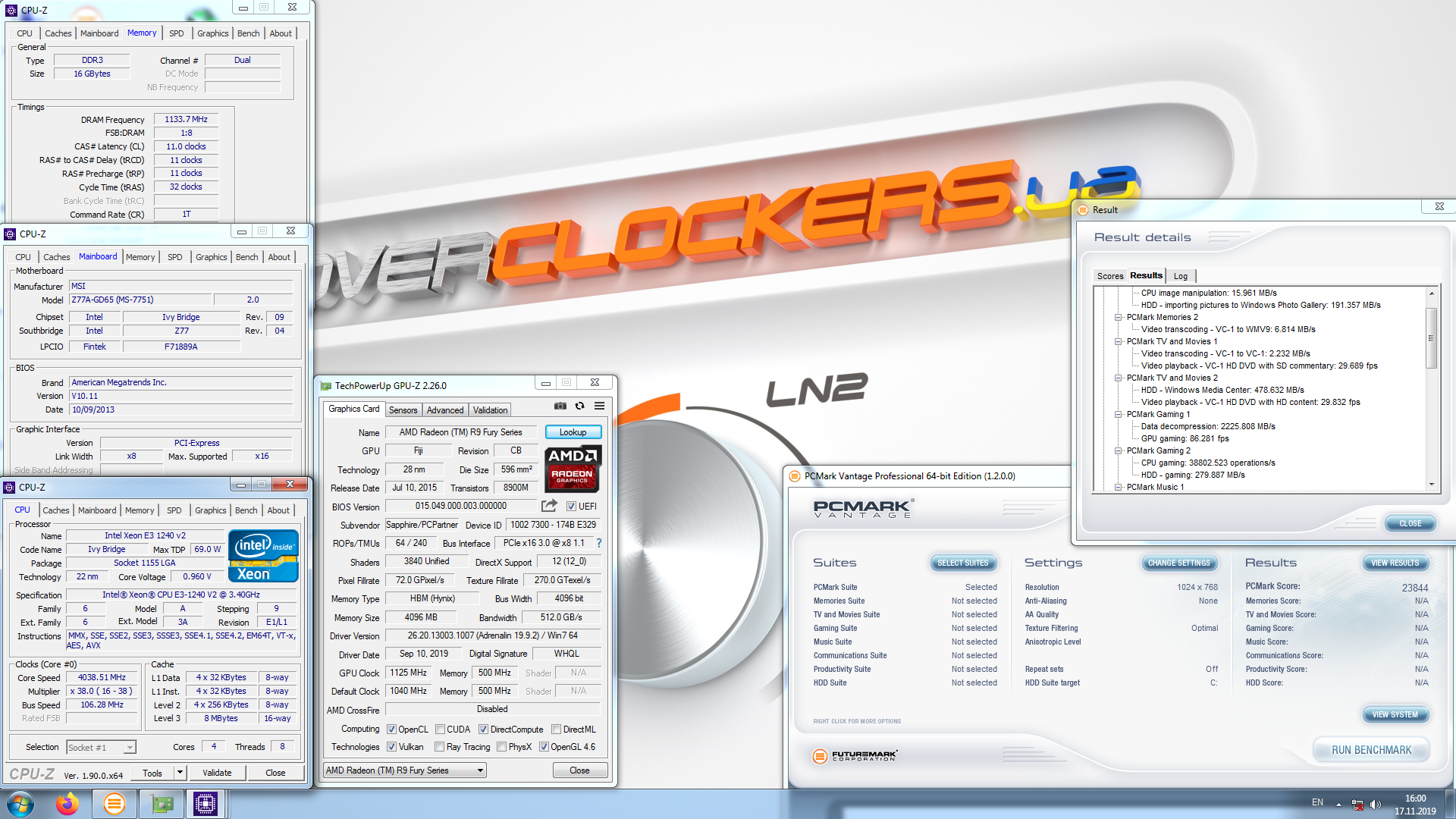Open the Tools dropdown arrow in CPU-Z
This screenshot has width=1456, height=819.
click(x=180, y=773)
